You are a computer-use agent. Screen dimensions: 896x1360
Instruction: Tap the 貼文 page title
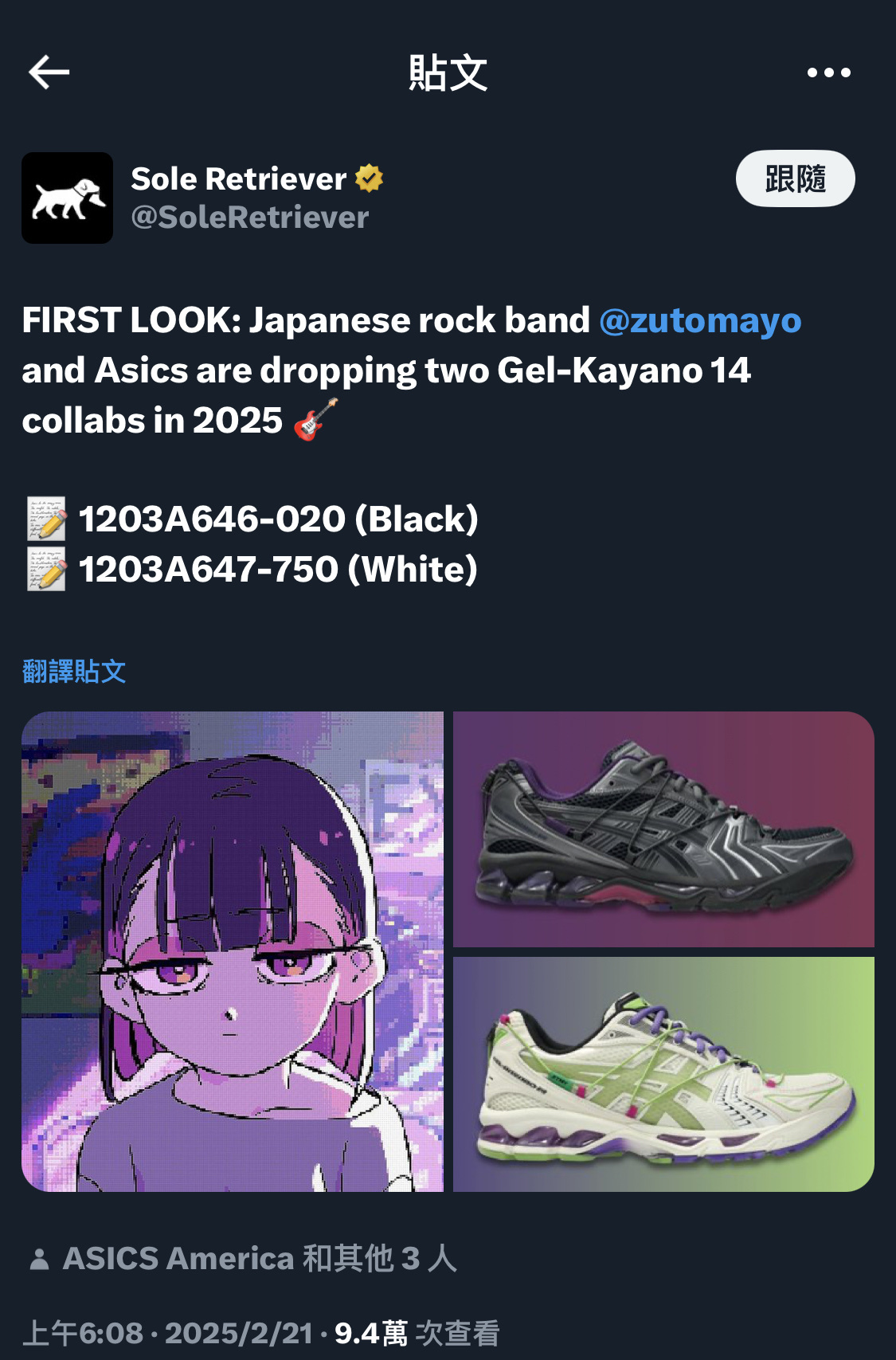[x=448, y=73]
